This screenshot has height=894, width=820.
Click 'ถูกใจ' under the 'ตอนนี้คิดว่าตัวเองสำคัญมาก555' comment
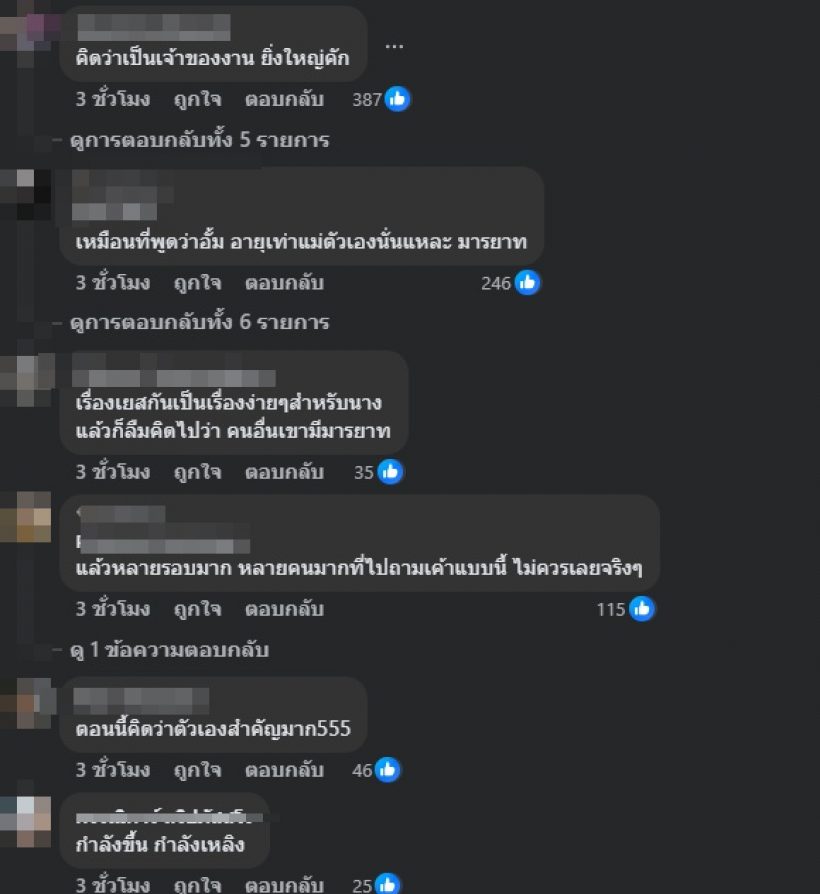pyautogui.click(x=197, y=770)
